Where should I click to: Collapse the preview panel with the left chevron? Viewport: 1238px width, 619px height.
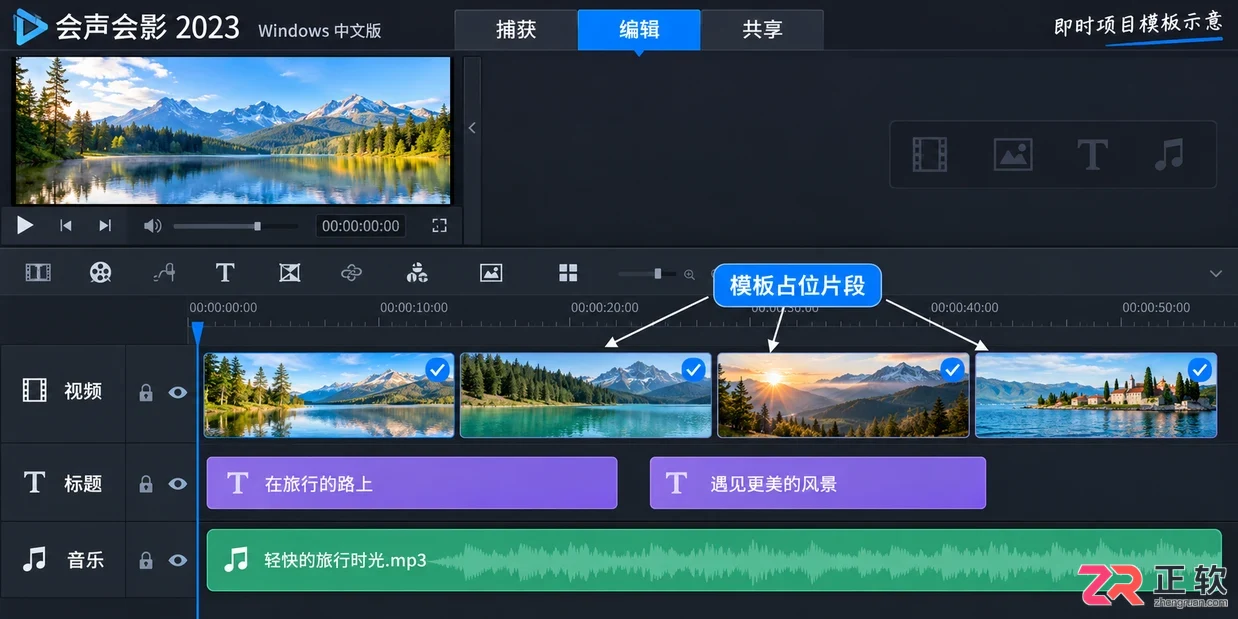pyautogui.click(x=472, y=127)
